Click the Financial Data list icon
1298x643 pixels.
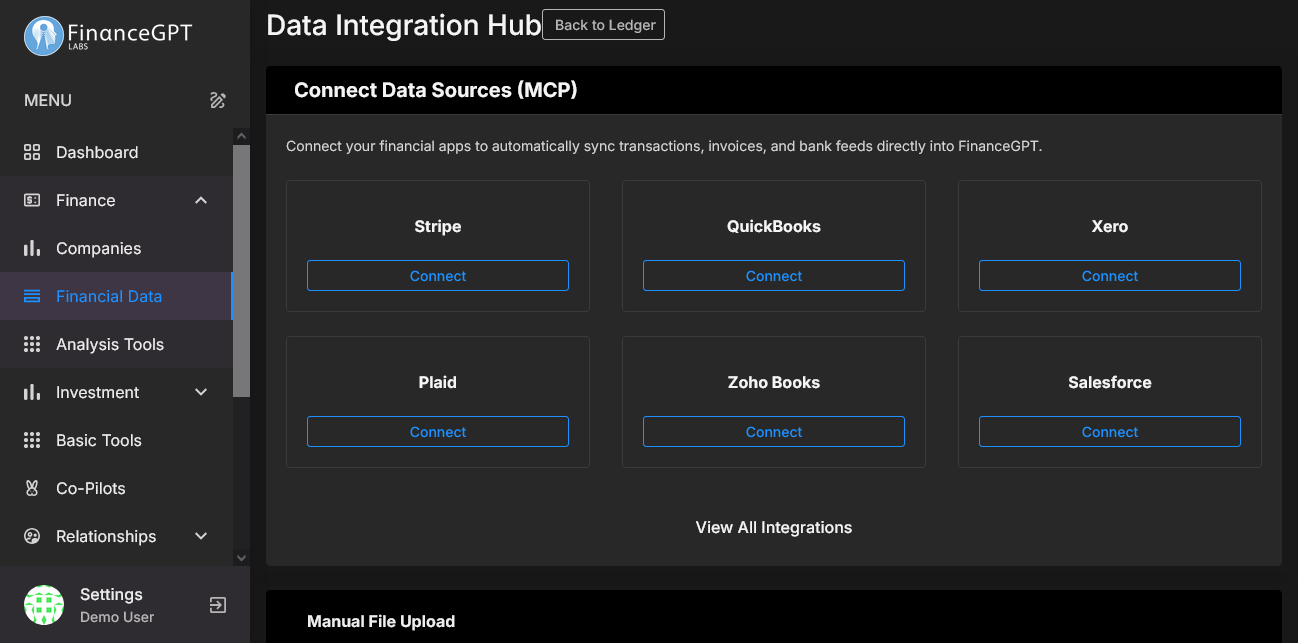coord(30,296)
